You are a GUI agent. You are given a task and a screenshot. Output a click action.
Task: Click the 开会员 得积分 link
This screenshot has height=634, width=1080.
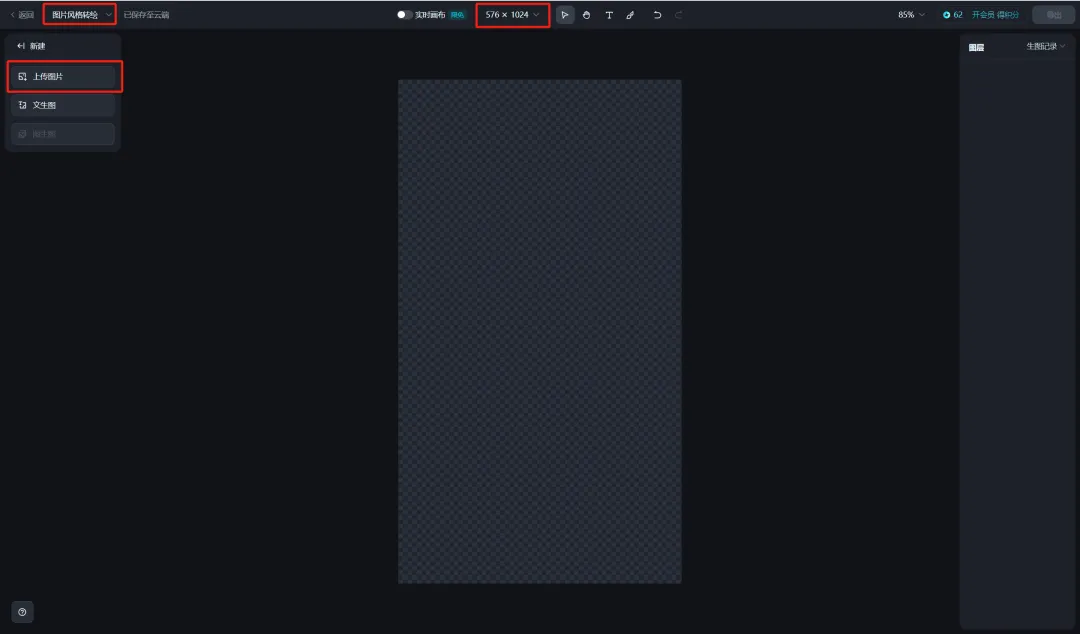click(995, 14)
